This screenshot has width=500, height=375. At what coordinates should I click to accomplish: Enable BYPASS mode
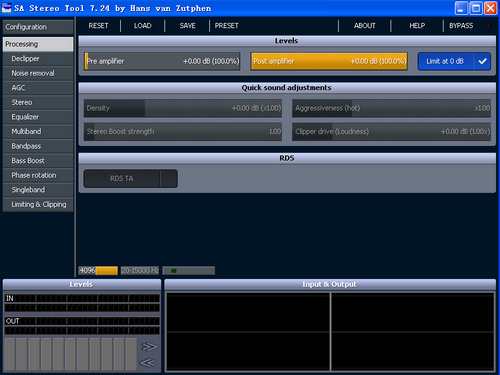point(461,26)
